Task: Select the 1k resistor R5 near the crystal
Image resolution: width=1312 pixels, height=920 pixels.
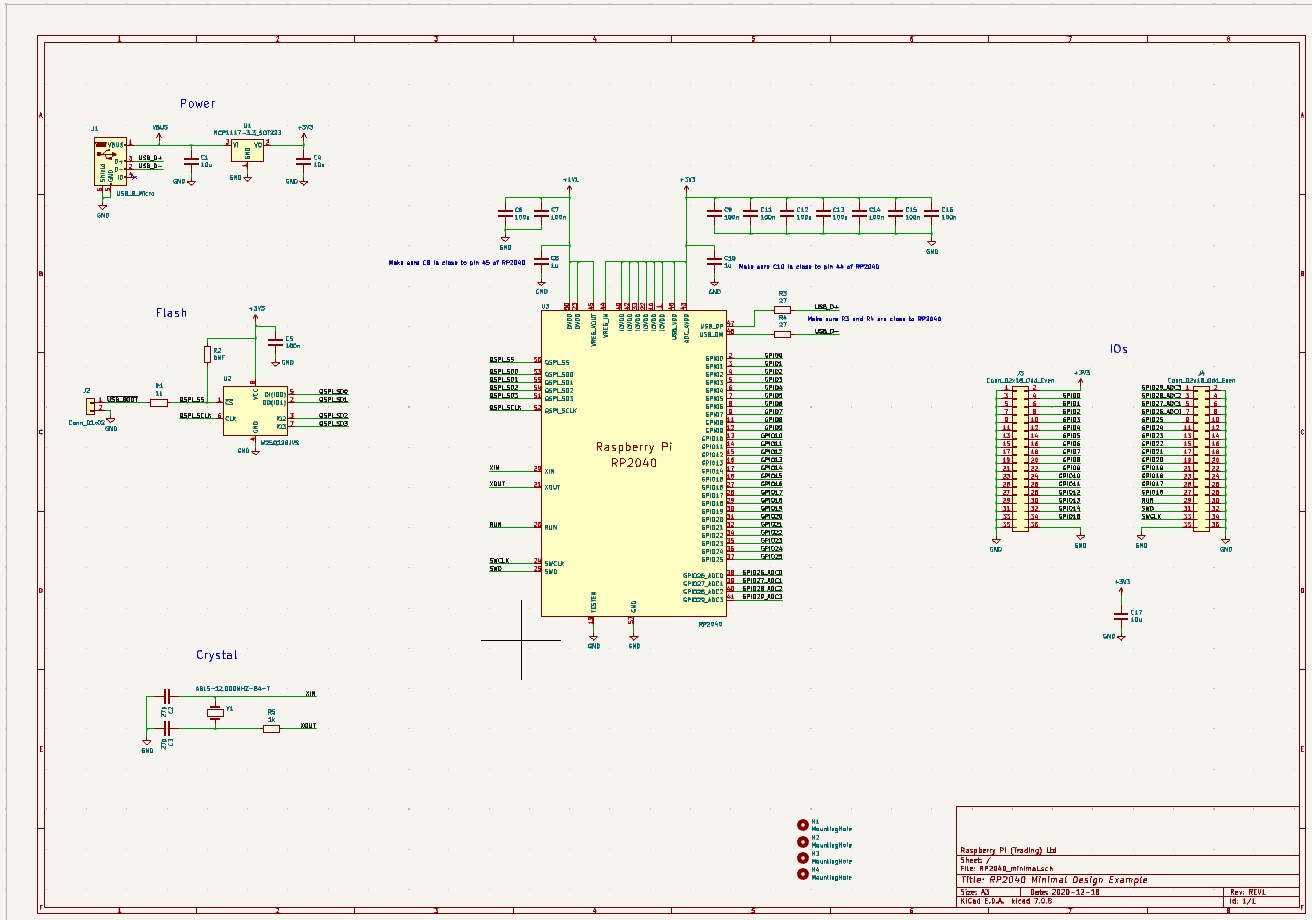Action: tap(271, 729)
